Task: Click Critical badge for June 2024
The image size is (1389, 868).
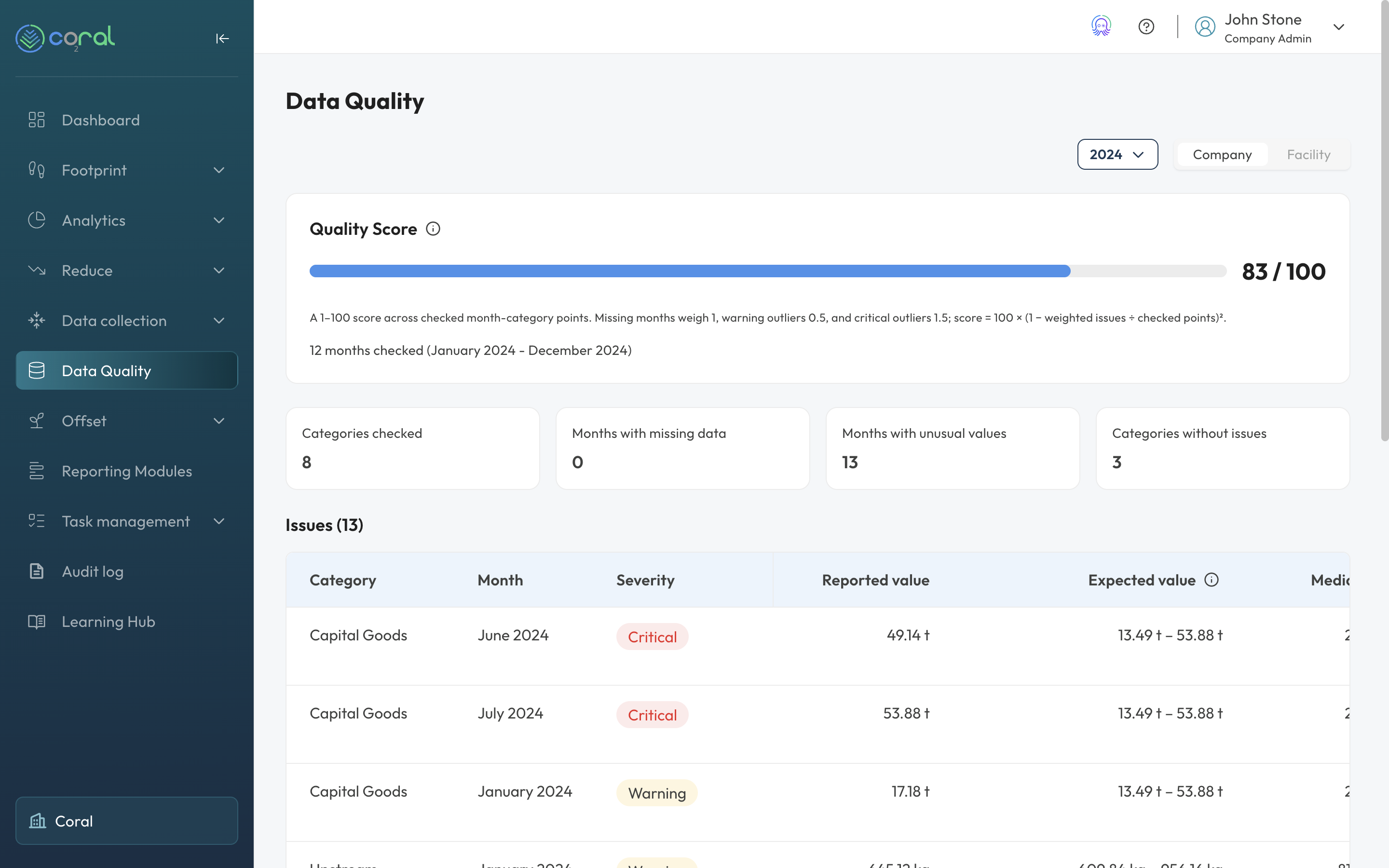Action: 652,637
